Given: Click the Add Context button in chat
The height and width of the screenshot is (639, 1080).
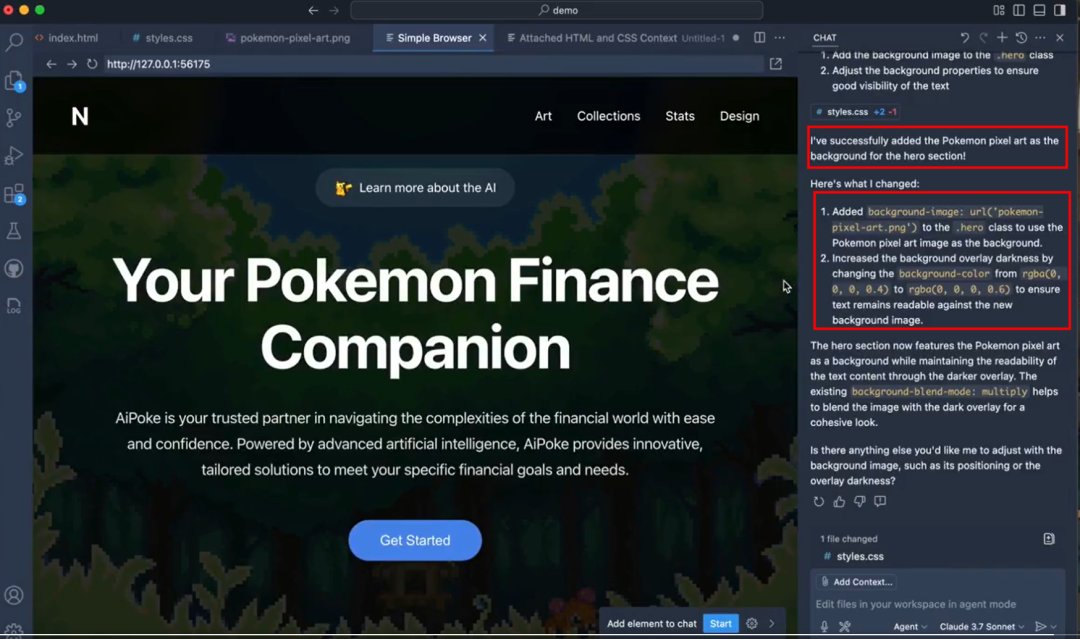Looking at the screenshot, I should pyautogui.click(x=856, y=581).
